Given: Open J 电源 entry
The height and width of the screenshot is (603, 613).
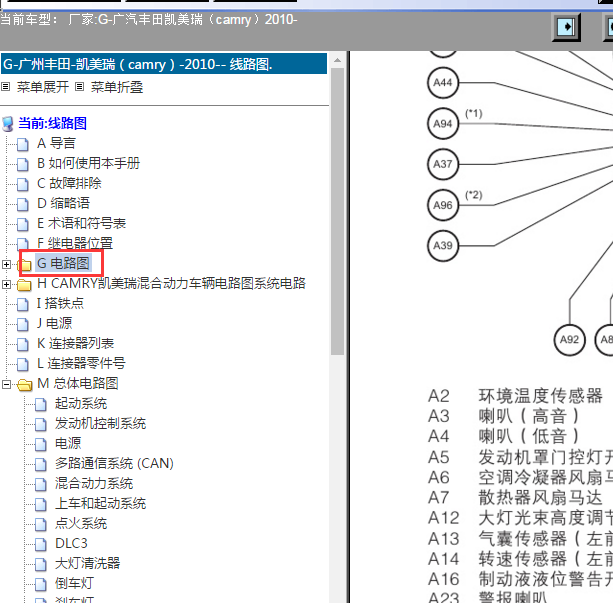Looking at the screenshot, I should point(54,323).
